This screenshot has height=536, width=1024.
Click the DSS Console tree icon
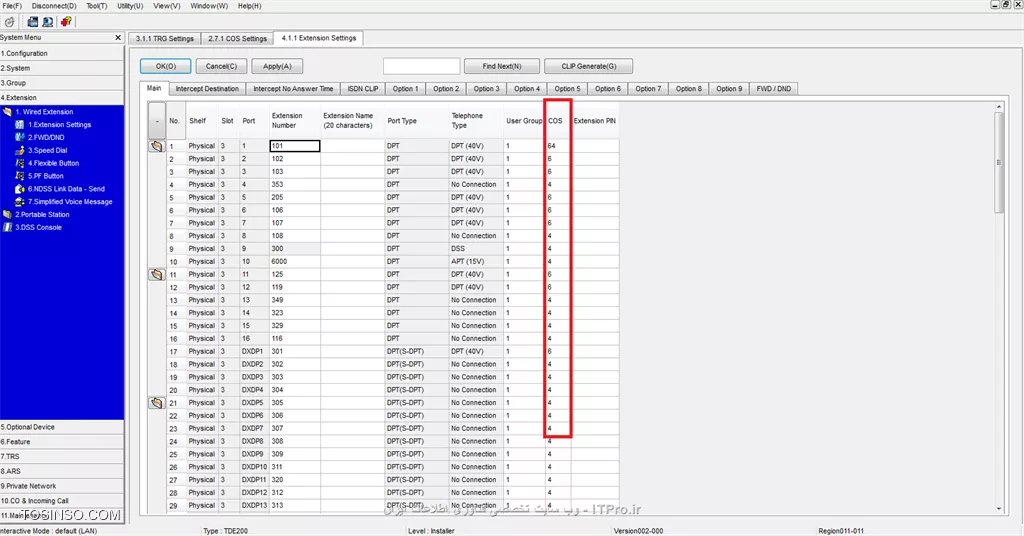click(7, 227)
